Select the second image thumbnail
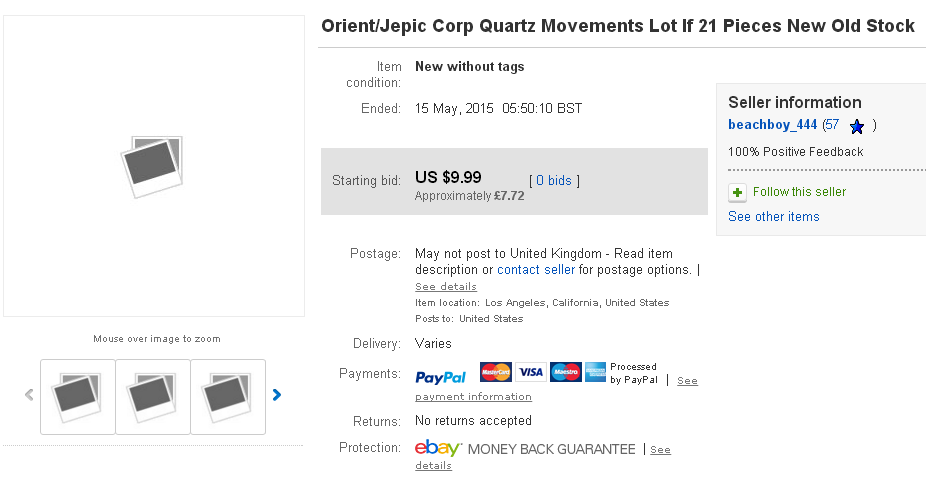The width and height of the screenshot is (926, 483). tap(153, 396)
